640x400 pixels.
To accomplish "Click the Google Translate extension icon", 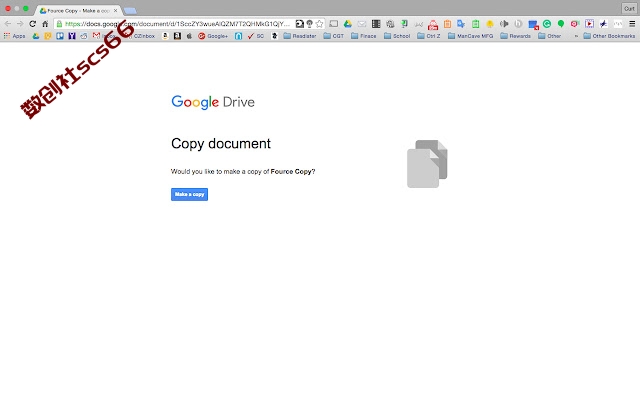I will [x=461, y=24].
